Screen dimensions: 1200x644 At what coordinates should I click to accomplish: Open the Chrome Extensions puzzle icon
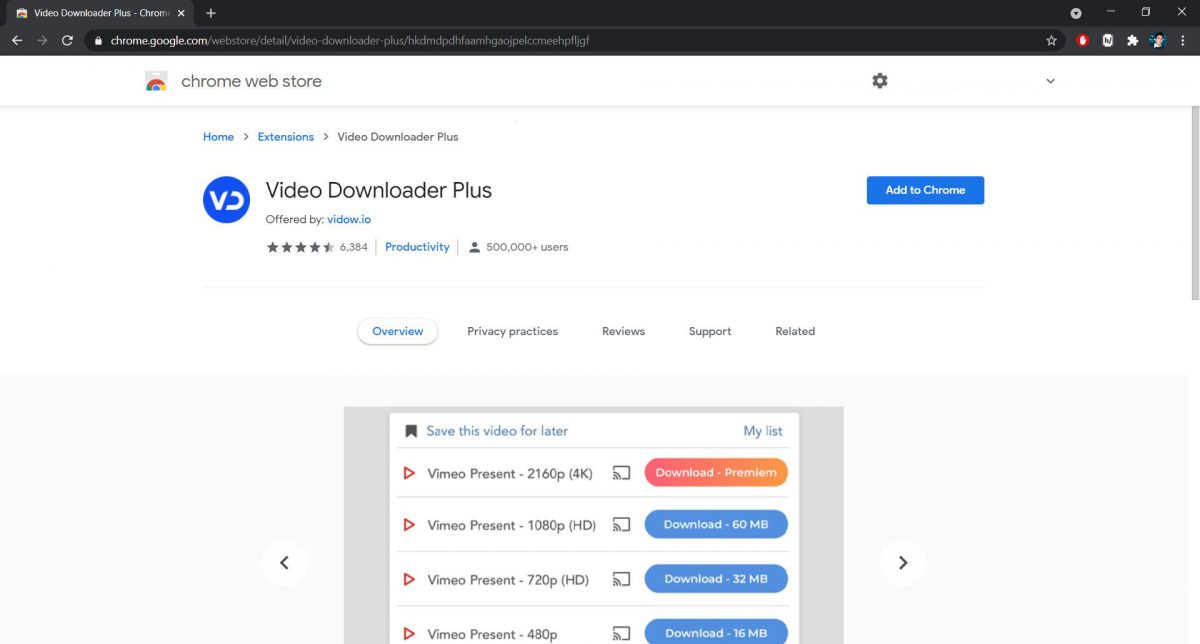[1133, 40]
